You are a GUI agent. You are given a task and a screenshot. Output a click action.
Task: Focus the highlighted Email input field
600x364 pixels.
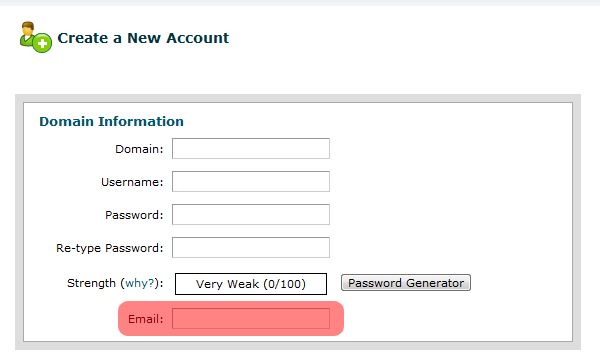tap(251, 318)
